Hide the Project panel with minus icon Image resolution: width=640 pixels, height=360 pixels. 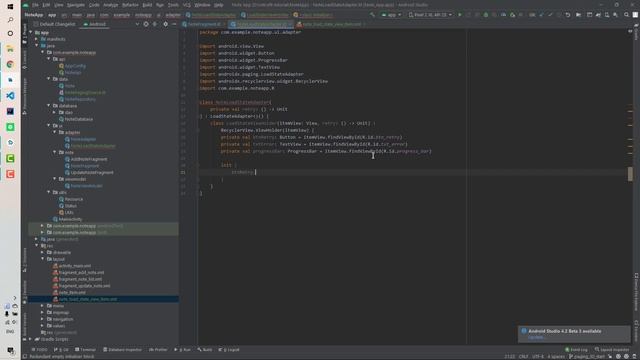(x=174, y=24)
